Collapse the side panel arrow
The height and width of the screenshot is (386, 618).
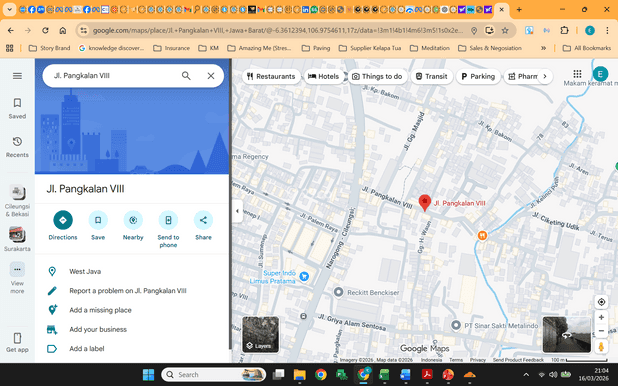[x=237, y=211]
